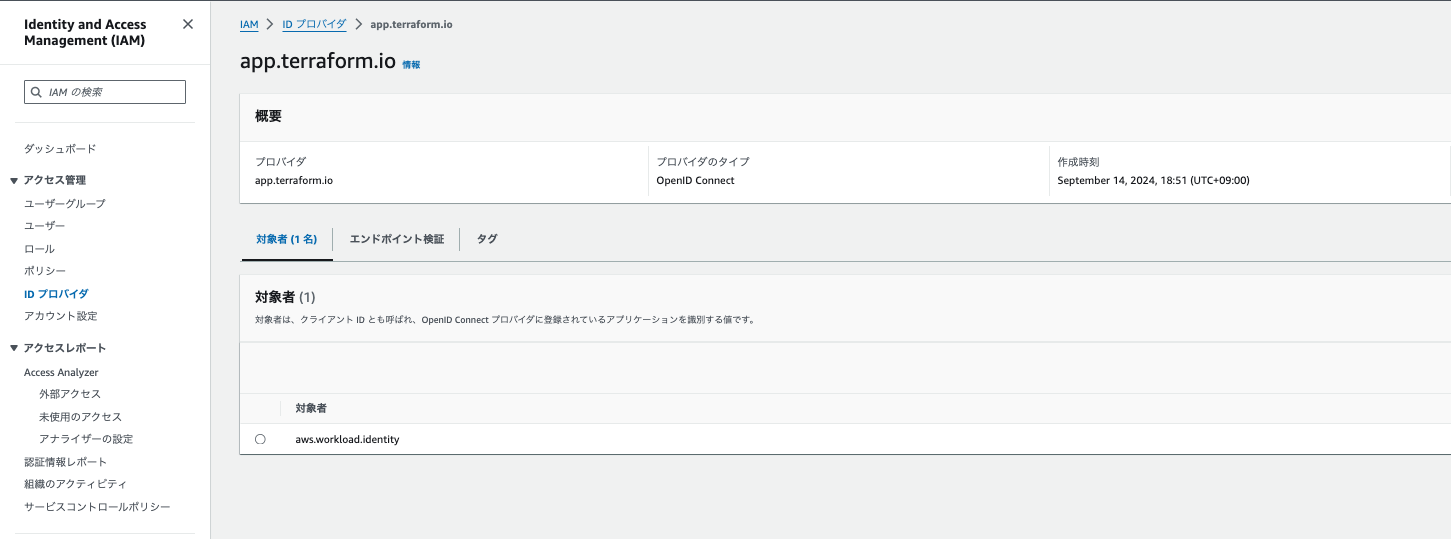Click the ID プロバイダ breadcrumb link
The image size is (1451, 539).
pyautogui.click(x=314, y=24)
